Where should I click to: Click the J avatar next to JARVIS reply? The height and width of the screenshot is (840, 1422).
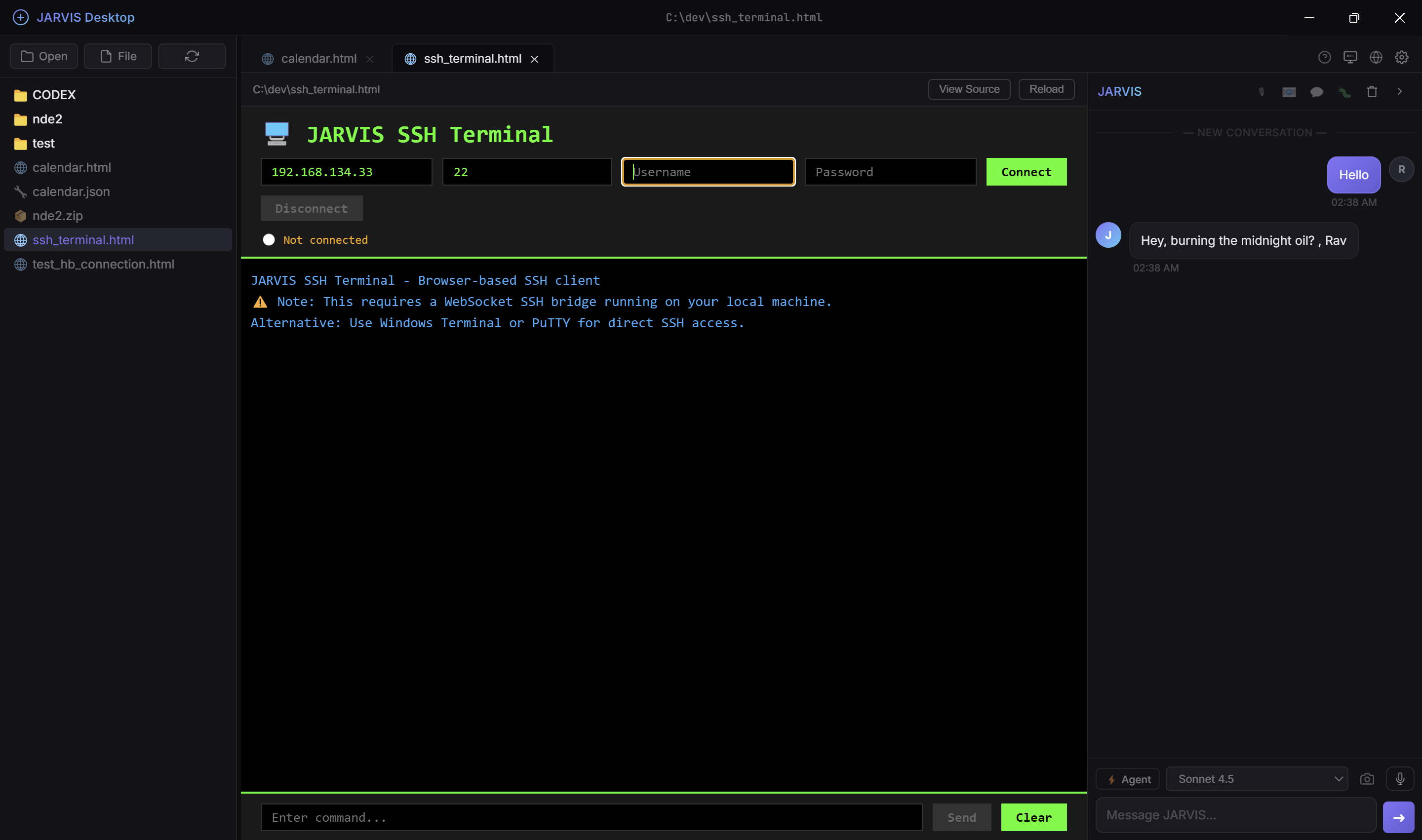pos(1108,235)
